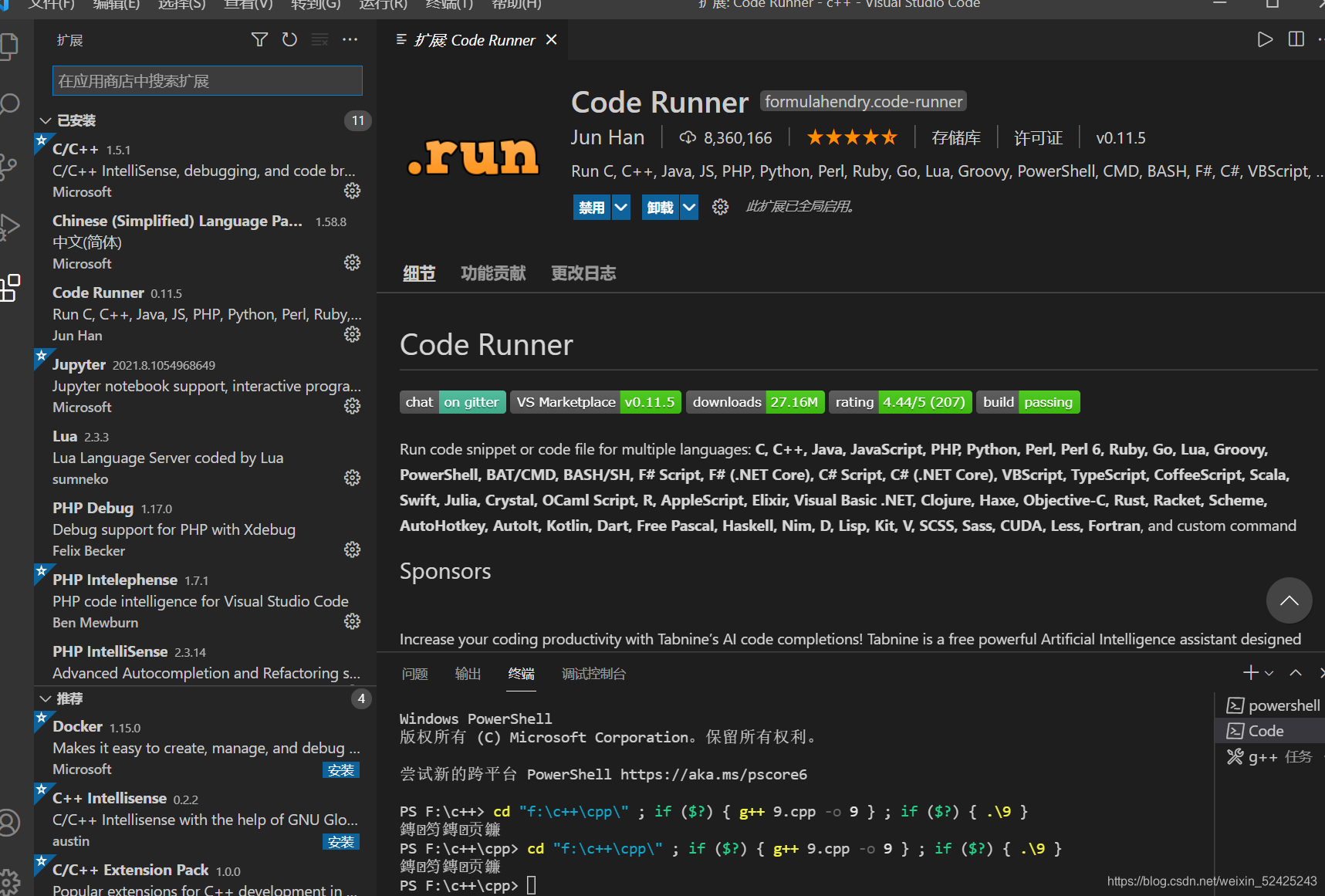
Task: Open gear settings for PHP Debug extension
Action: tap(352, 549)
